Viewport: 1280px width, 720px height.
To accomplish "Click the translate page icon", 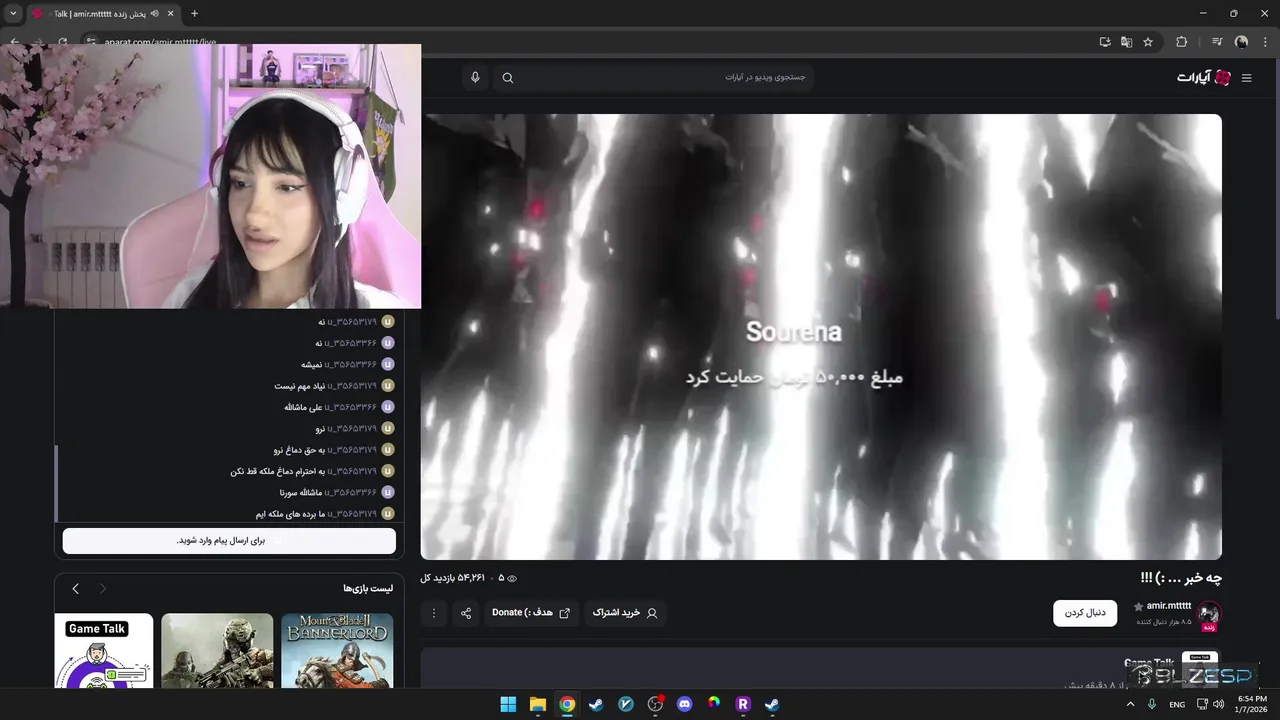I will click(x=1126, y=42).
